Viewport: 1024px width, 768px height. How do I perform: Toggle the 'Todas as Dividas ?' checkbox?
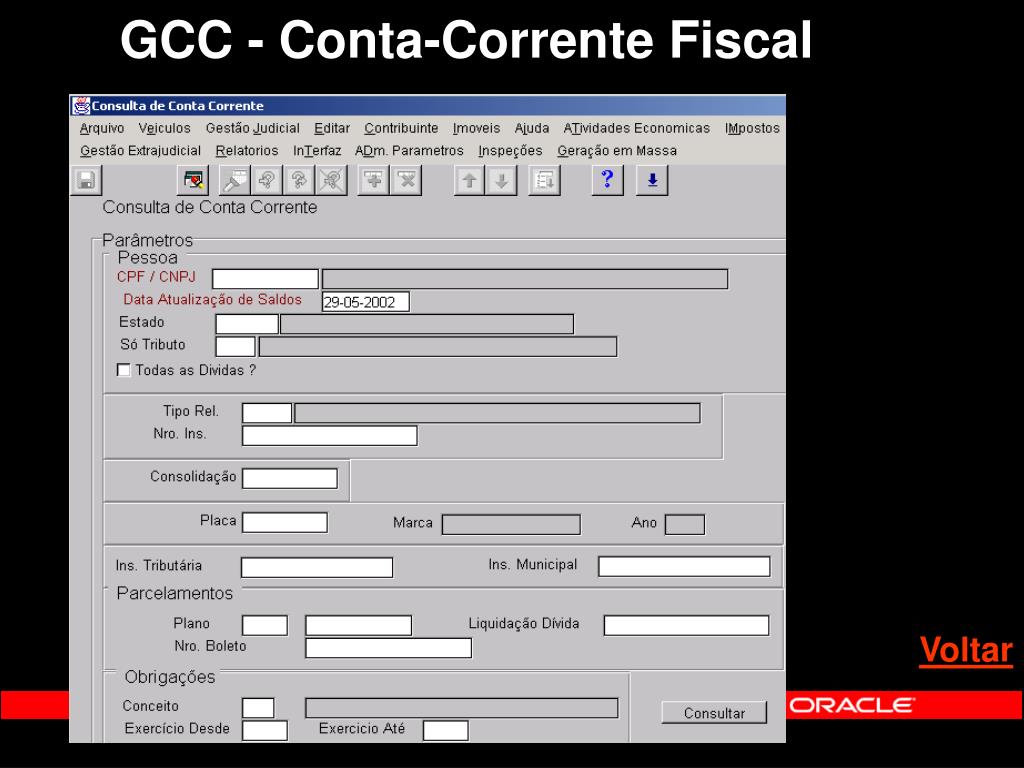(x=123, y=370)
